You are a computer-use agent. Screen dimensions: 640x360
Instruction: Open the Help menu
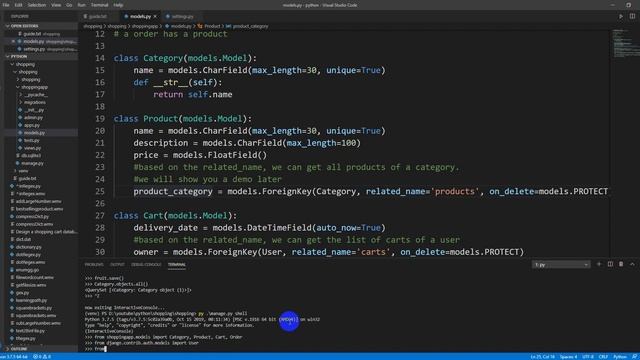pos(118,5)
